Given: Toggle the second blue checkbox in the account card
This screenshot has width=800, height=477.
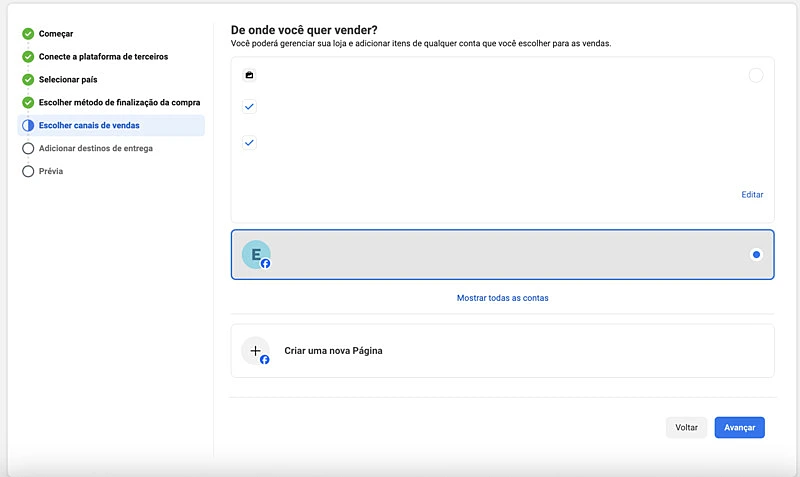Looking at the screenshot, I should [x=250, y=143].
